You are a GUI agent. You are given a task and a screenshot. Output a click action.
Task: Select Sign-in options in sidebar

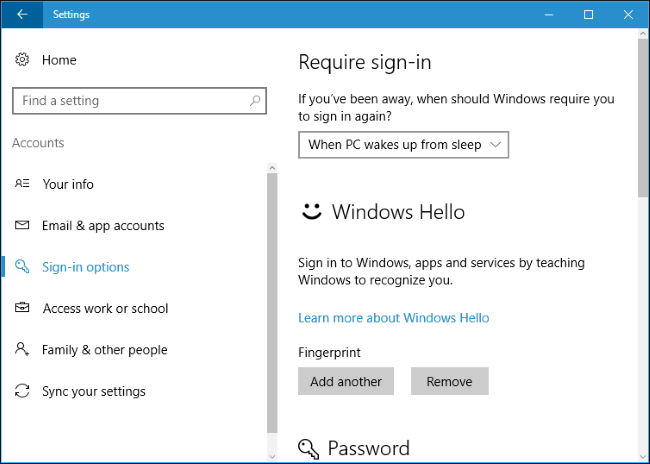[x=86, y=267]
